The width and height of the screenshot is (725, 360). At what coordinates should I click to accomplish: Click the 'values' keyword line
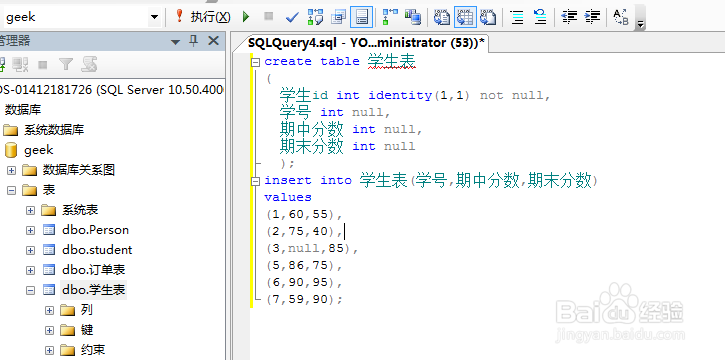(x=288, y=197)
